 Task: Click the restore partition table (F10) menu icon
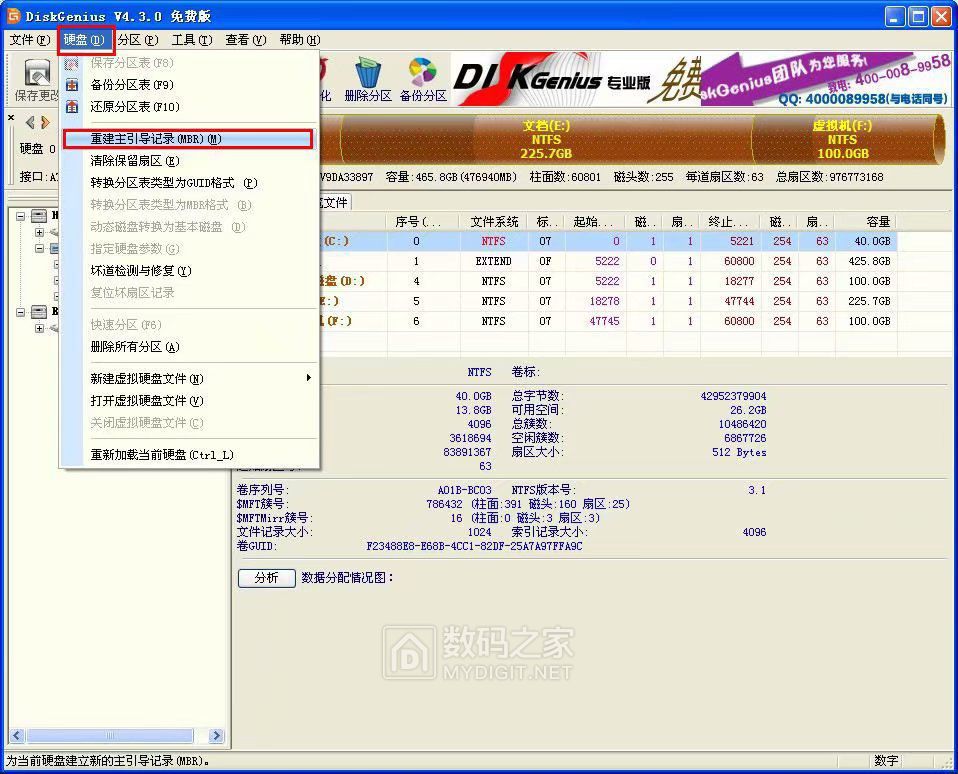coord(72,107)
